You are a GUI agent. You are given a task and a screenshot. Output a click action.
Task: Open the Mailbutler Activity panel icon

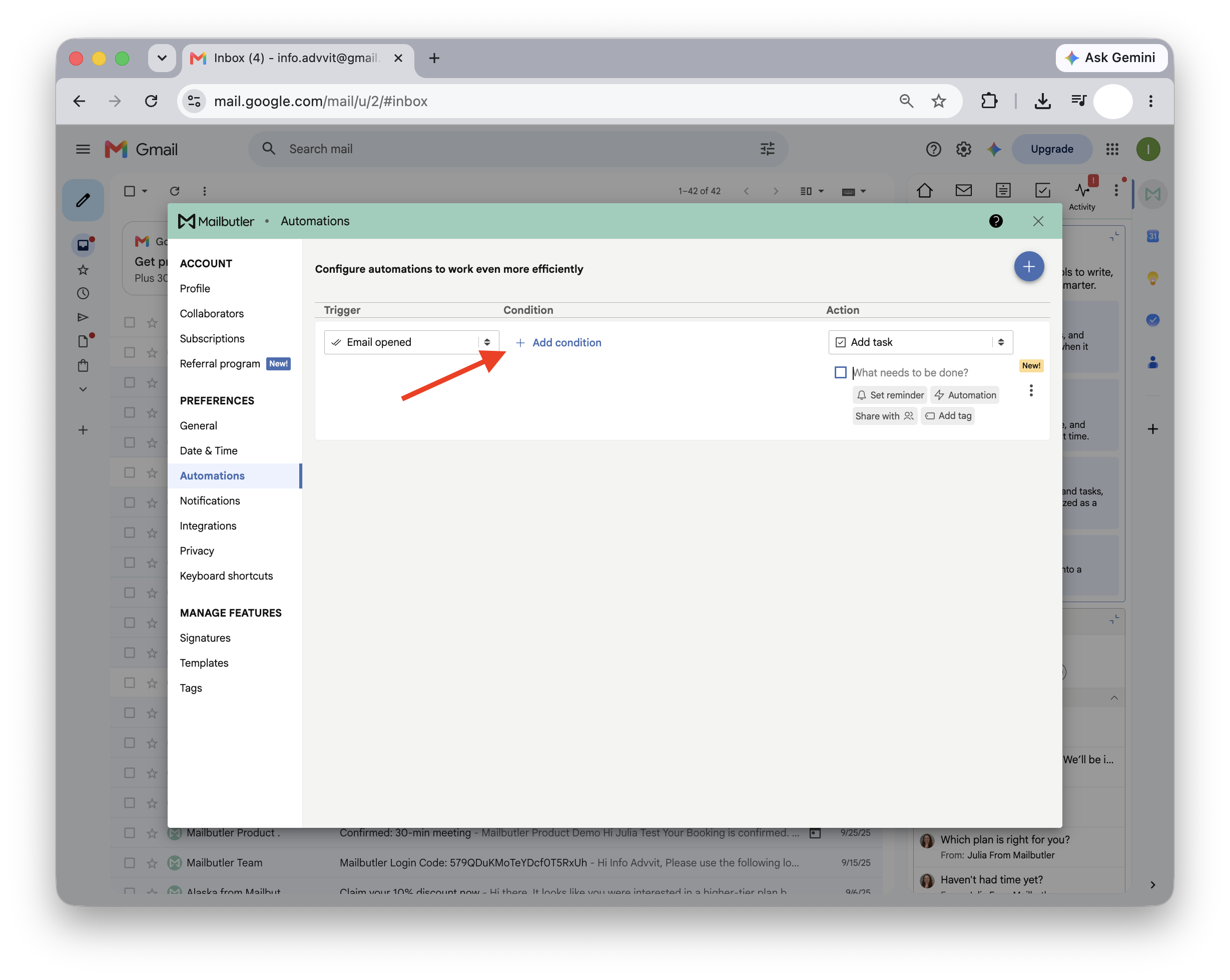point(1082,196)
